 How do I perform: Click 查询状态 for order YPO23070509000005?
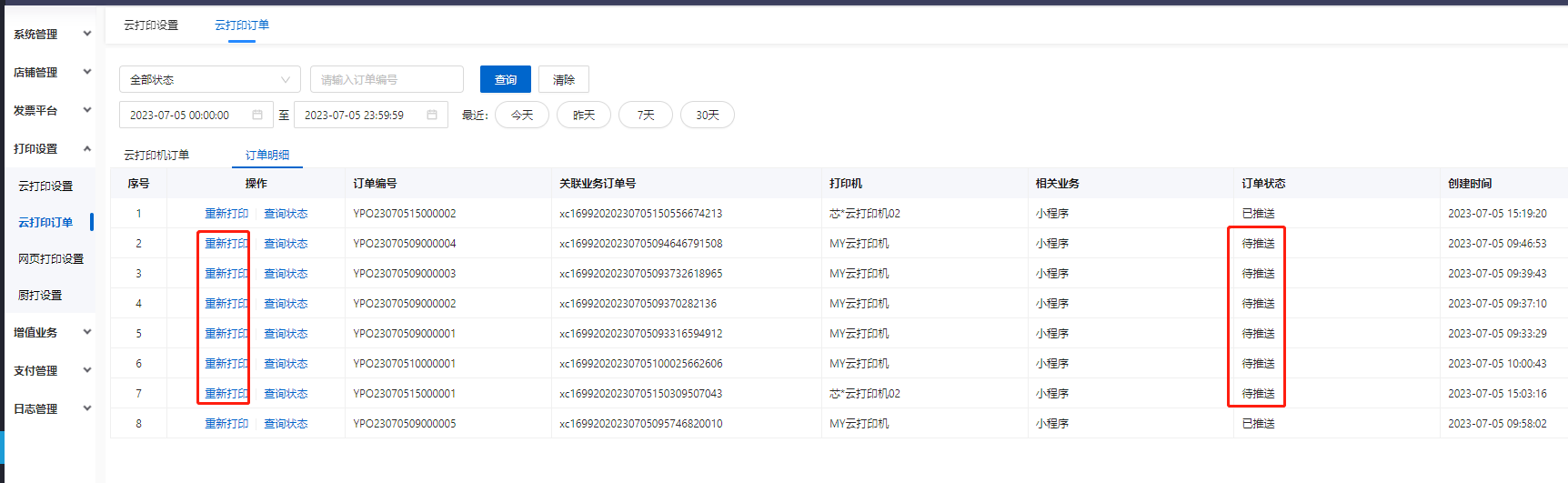[x=286, y=423]
